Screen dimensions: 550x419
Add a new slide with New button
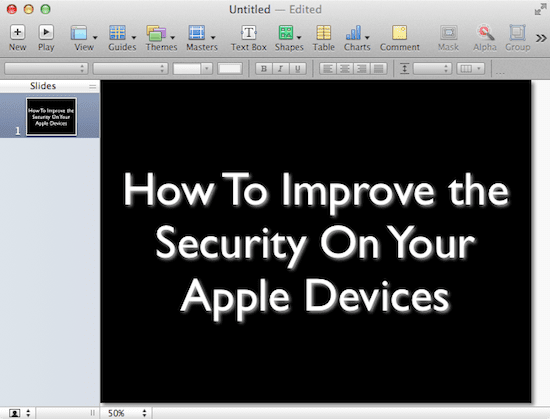pos(17,37)
